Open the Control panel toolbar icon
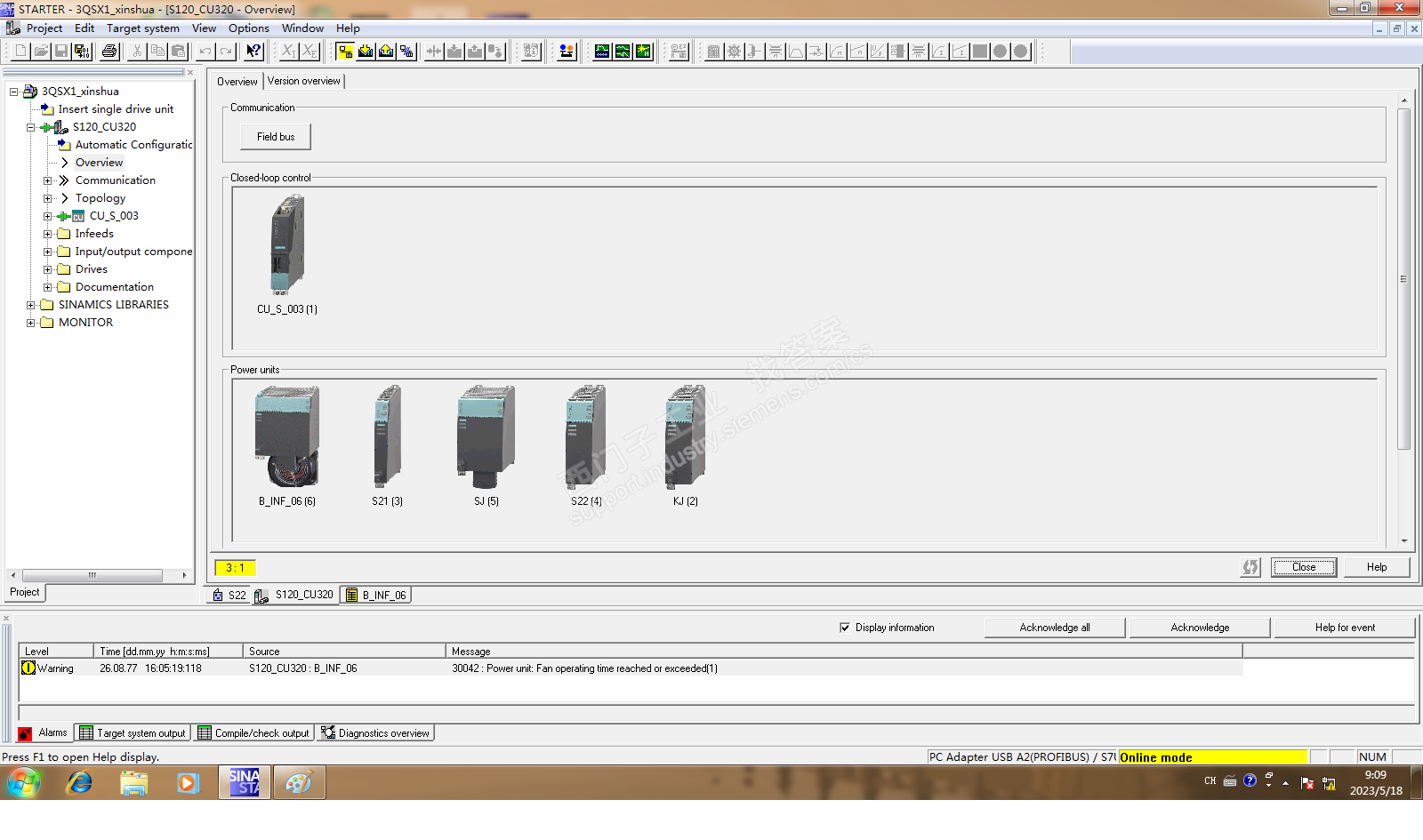The width and height of the screenshot is (1423, 840). [x=567, y=52]
